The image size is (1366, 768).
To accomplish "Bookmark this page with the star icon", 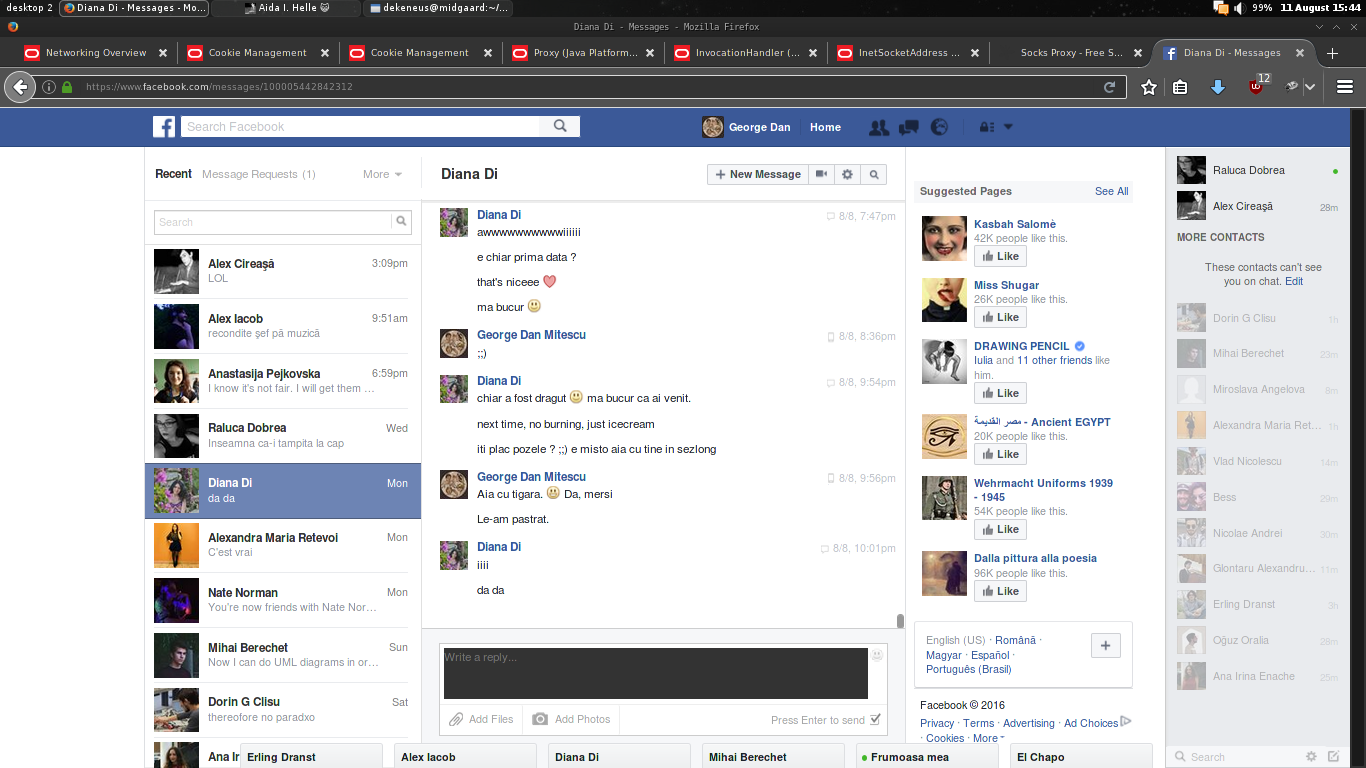I will click(x=1149, y=87).
